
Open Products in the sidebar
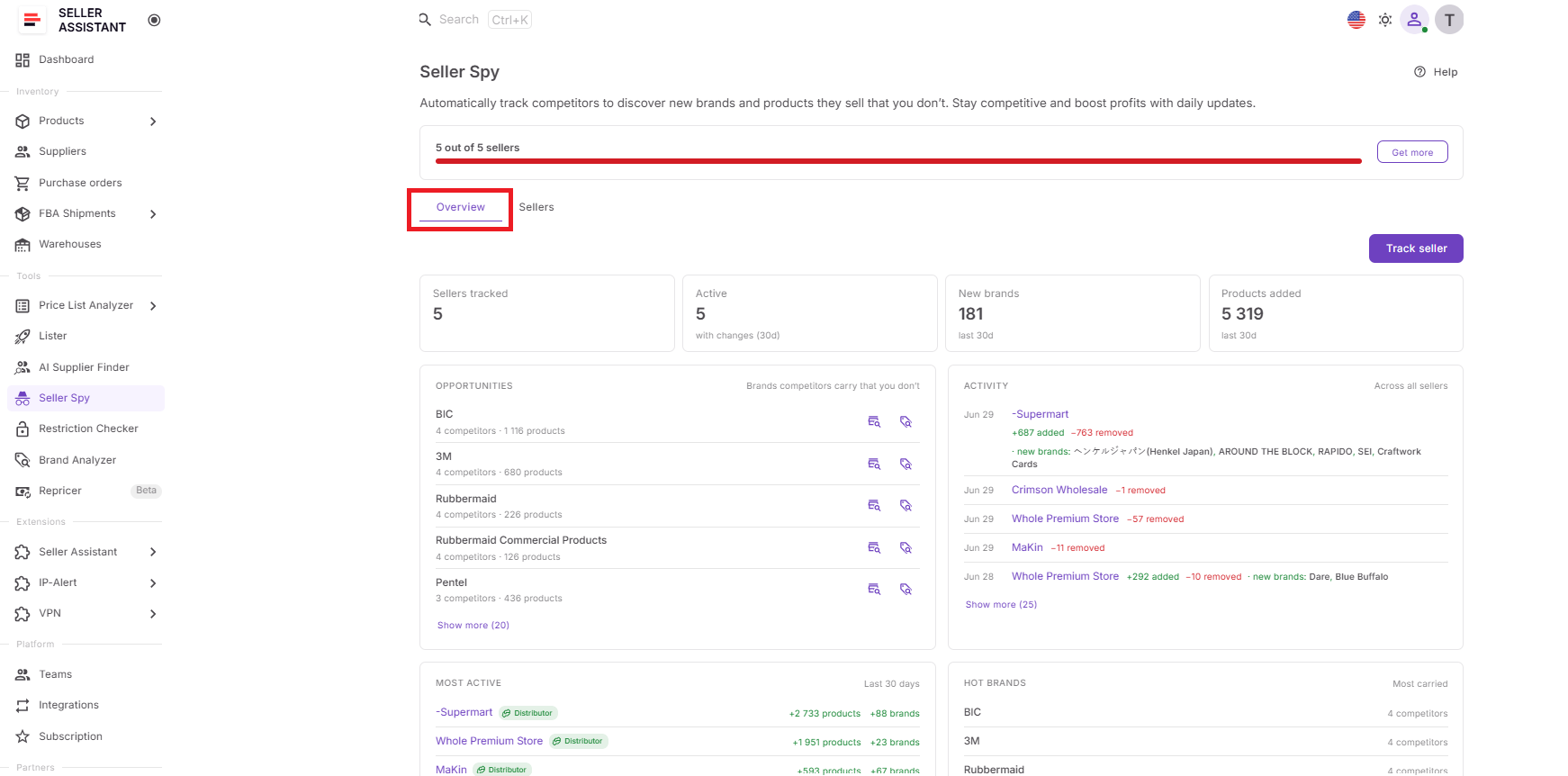point(61,121)
